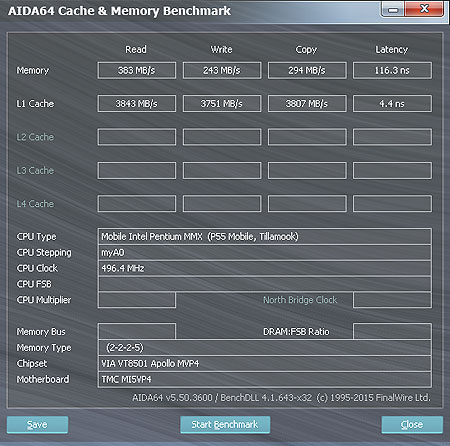Minimize the AIDA64 benchmark window

pyautogui.click(x=393, y=9)
